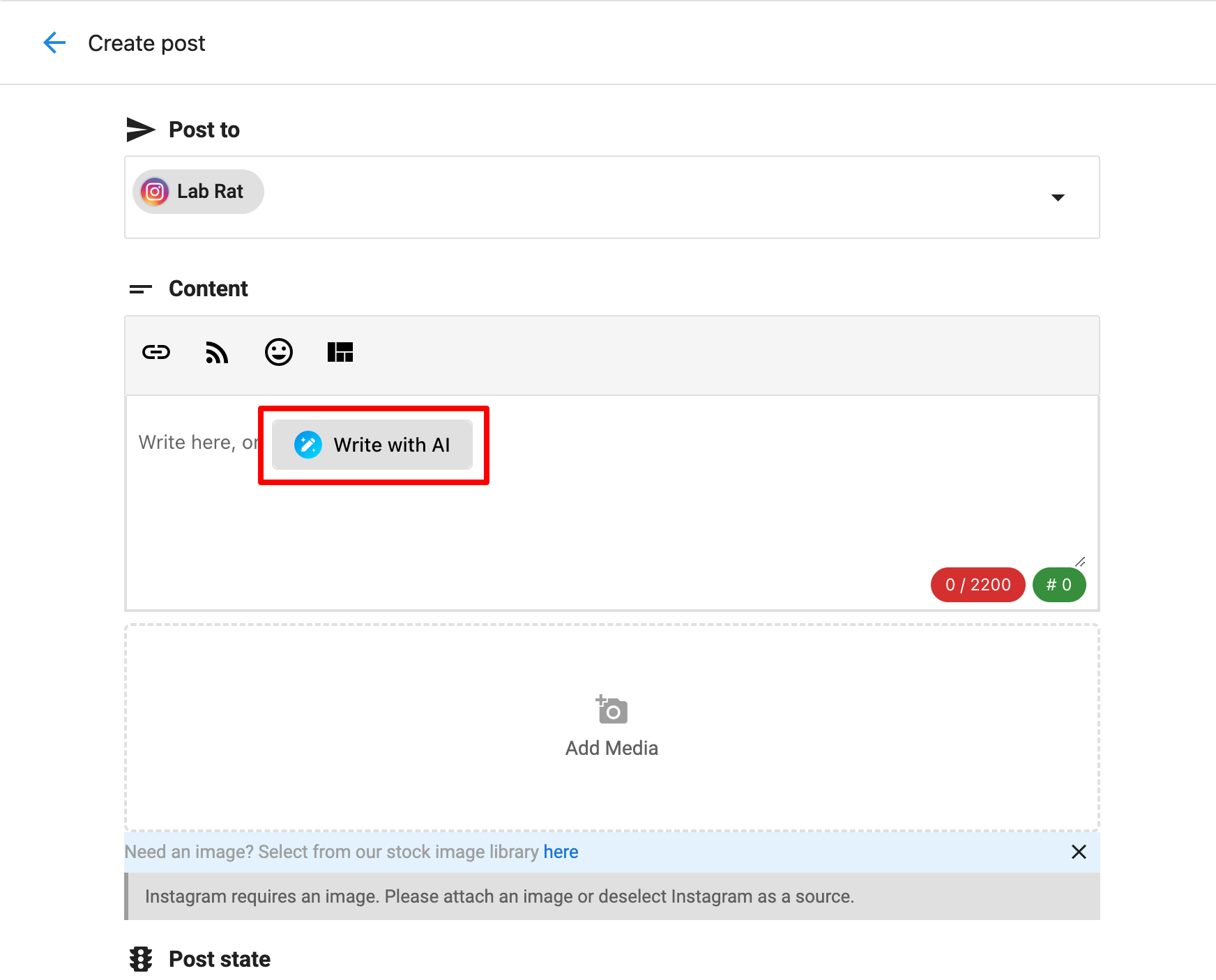This screenshot has width=1216, height=980.
Task: Insert a link with the link icon
Action: point(156,353)
